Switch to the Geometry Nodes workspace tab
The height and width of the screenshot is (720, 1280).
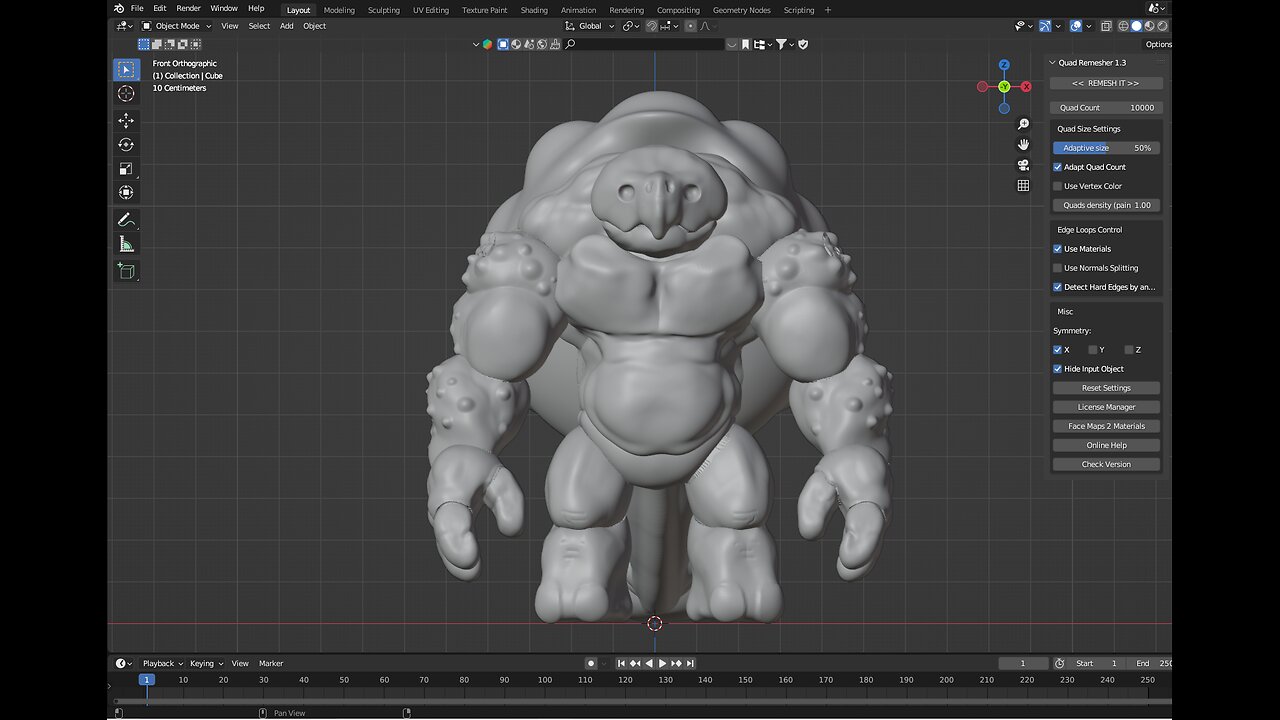[x=741, y=10]
